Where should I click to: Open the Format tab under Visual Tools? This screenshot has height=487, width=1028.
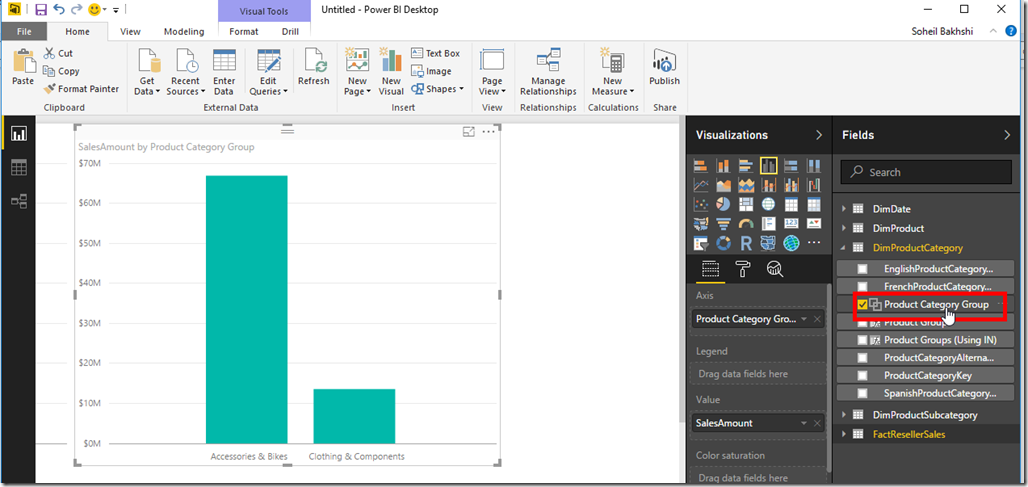(x=243, y=31)
